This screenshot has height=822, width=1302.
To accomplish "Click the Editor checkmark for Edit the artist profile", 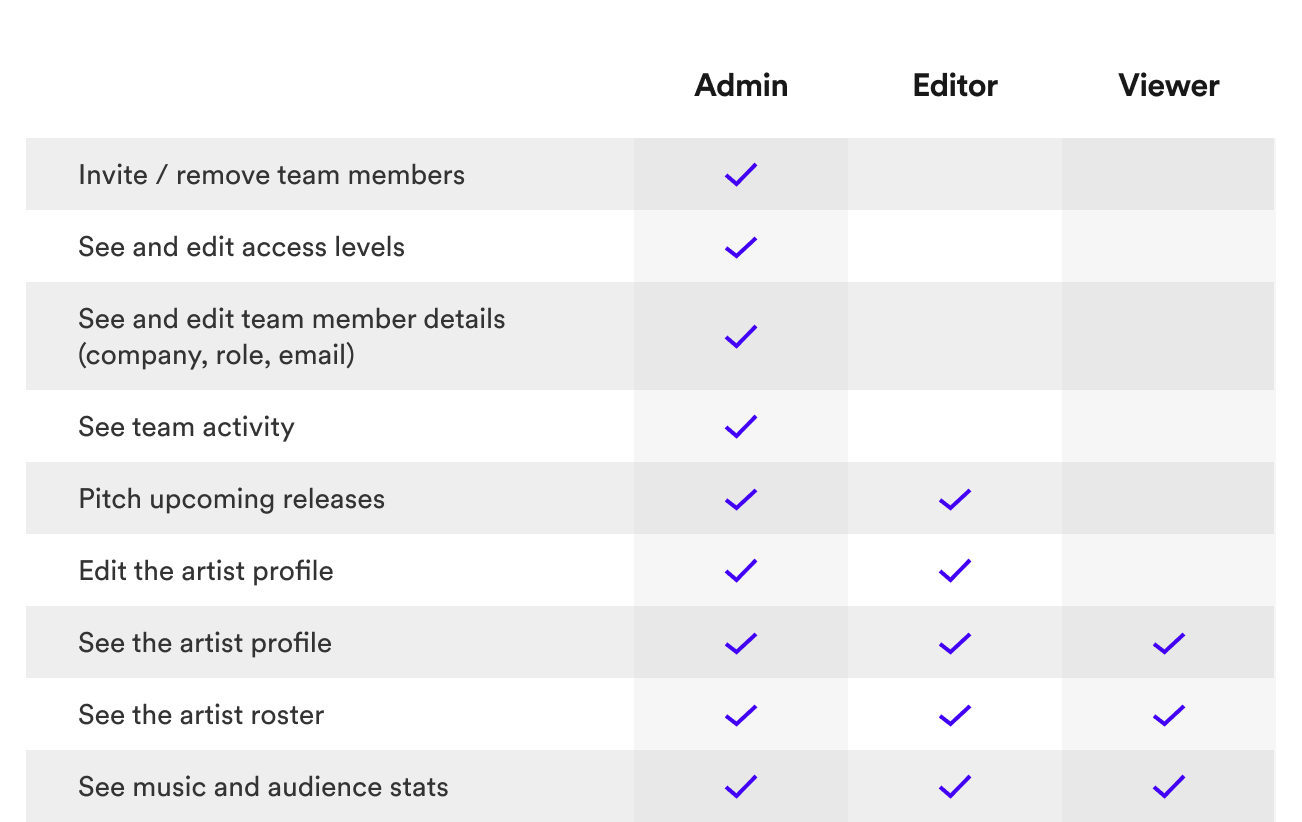I will pos(955,571).
